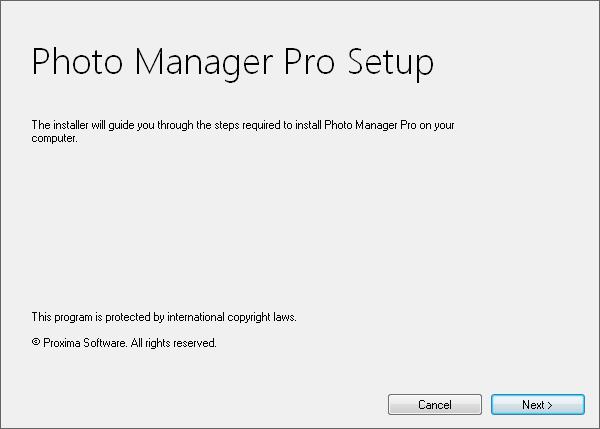Image resolution: width=600 pixels, height=429 pixels.
Task: Click the international copyright laws phrase
Action: tap(231, 318)
